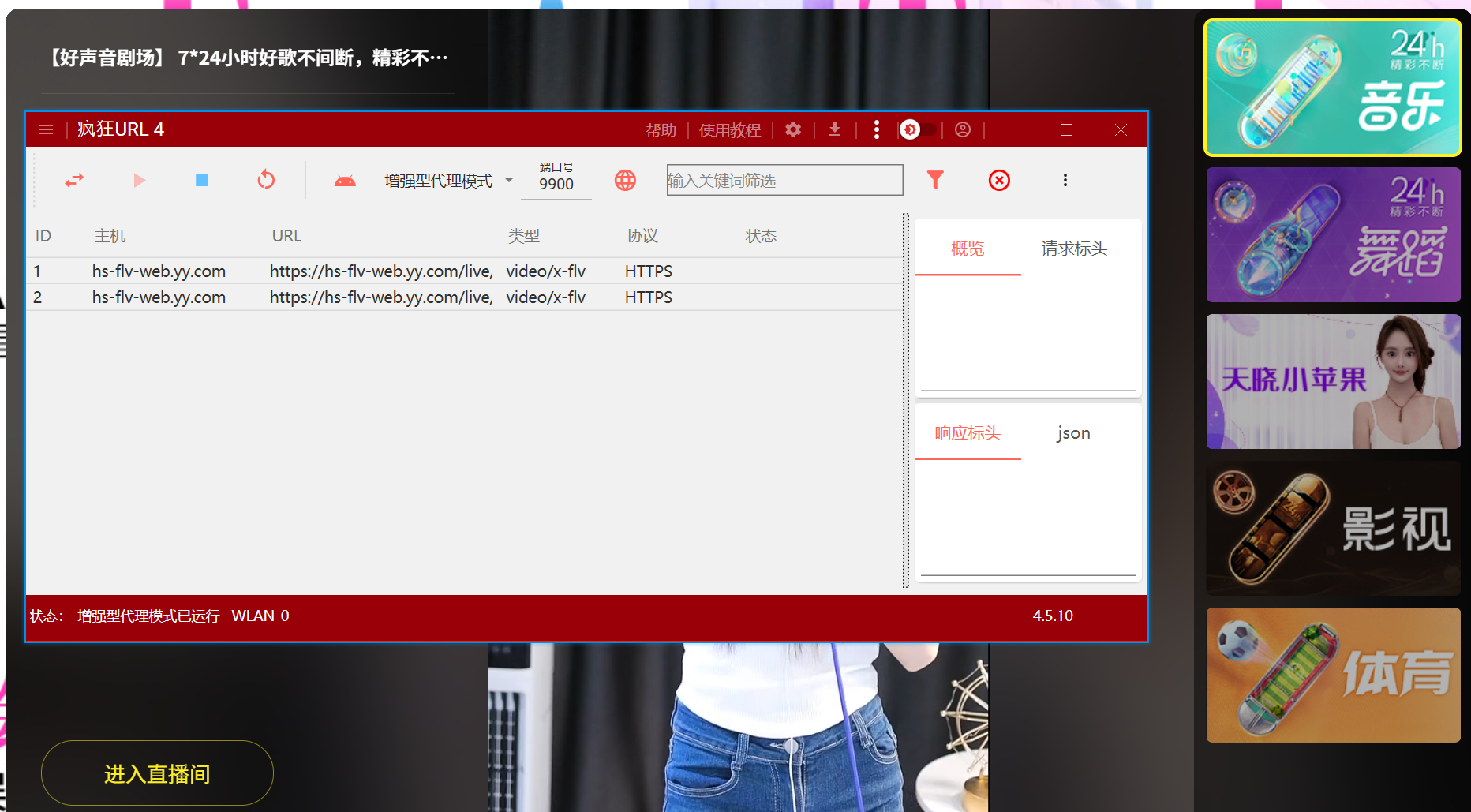
Task: Open the globe network icon
Action: 624,180
